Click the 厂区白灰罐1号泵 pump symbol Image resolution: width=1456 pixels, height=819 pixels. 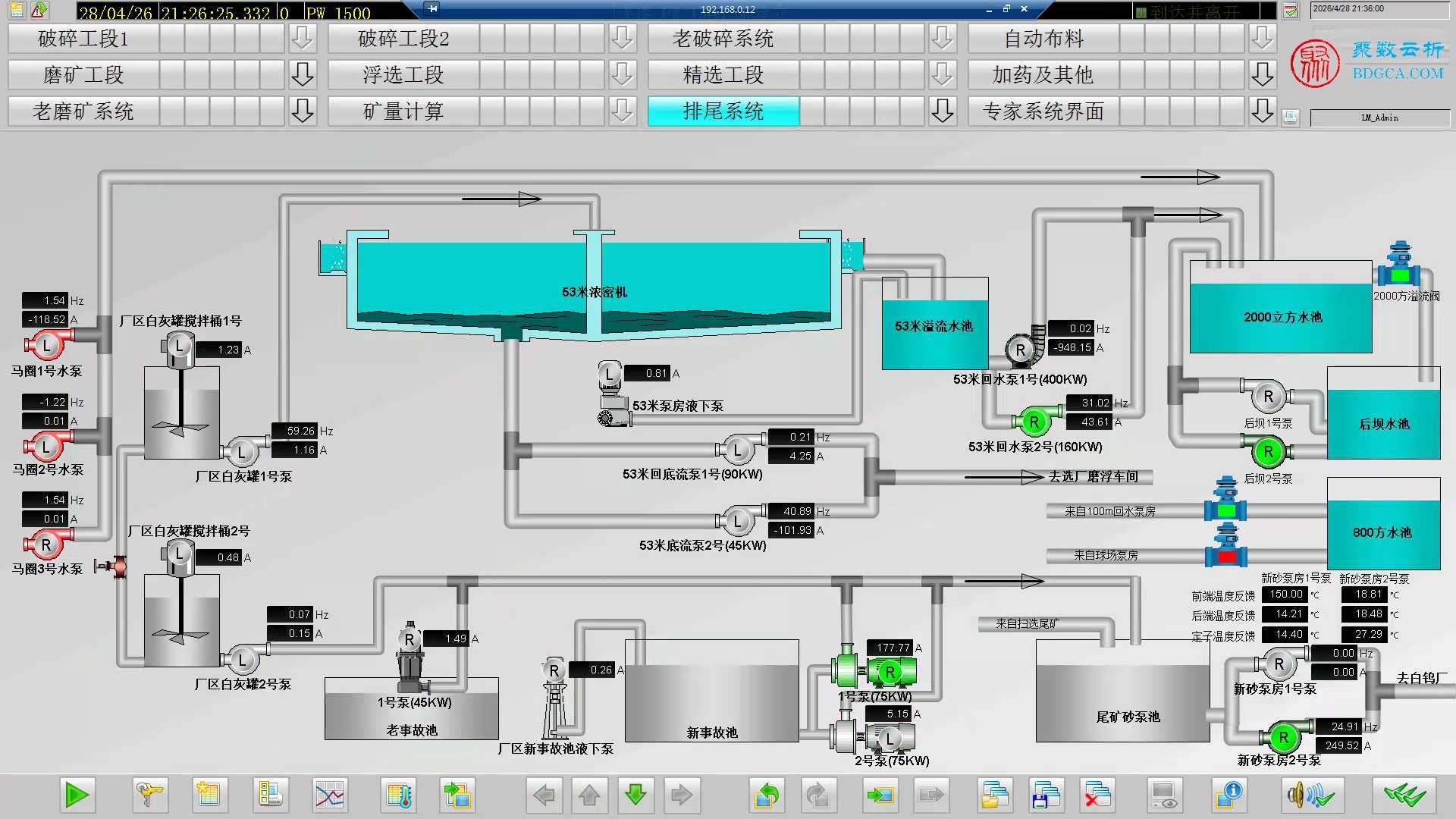click(x=244, y=453)
